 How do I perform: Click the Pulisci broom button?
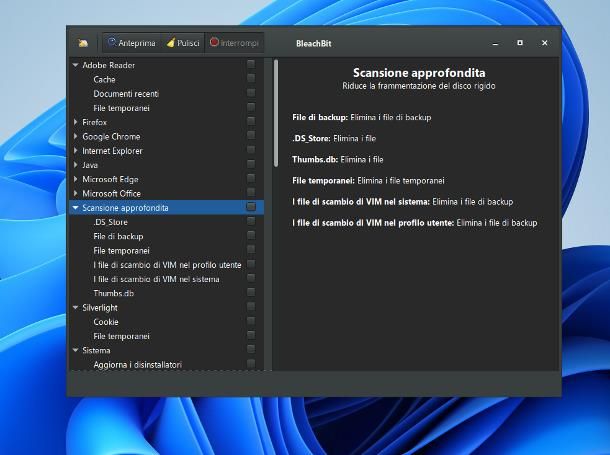[x=183, y=43]
